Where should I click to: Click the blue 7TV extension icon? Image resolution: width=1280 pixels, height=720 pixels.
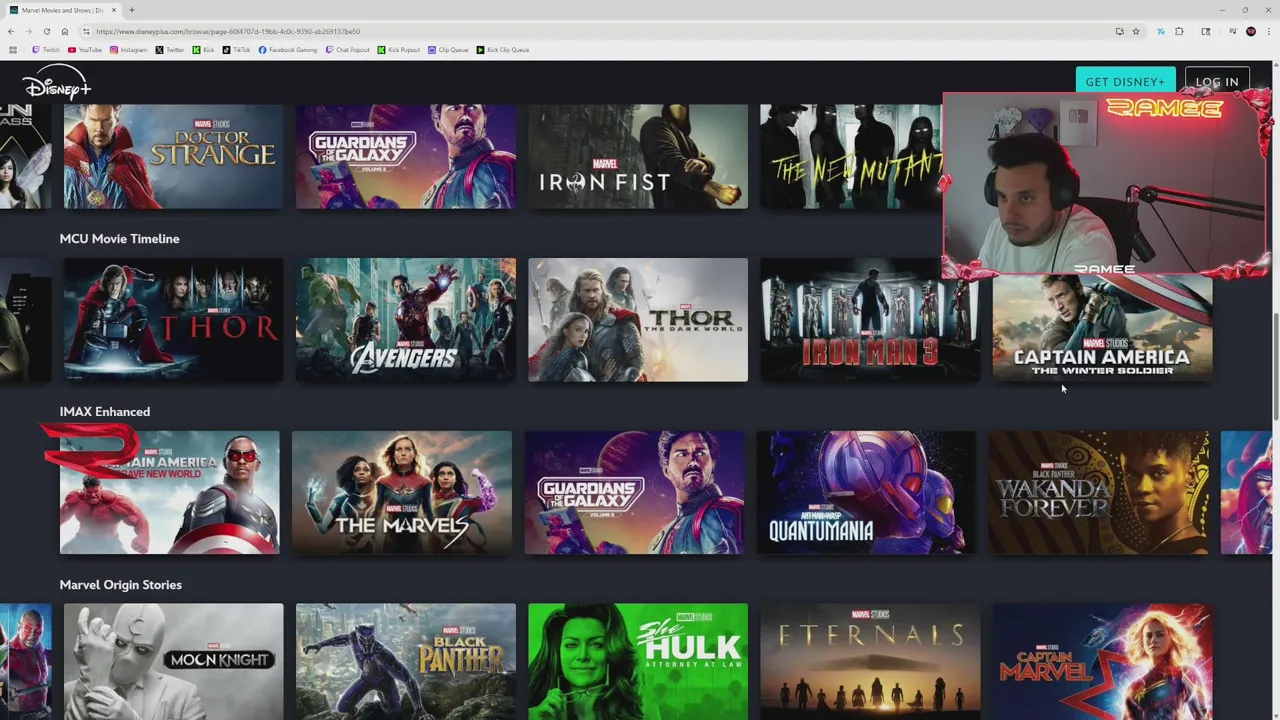1160,31
